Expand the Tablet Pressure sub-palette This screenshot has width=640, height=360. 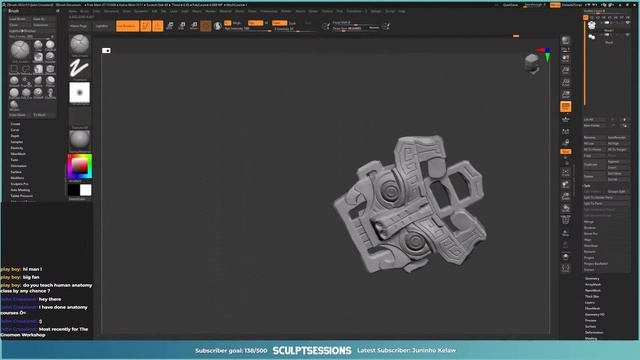coord(22,196)
